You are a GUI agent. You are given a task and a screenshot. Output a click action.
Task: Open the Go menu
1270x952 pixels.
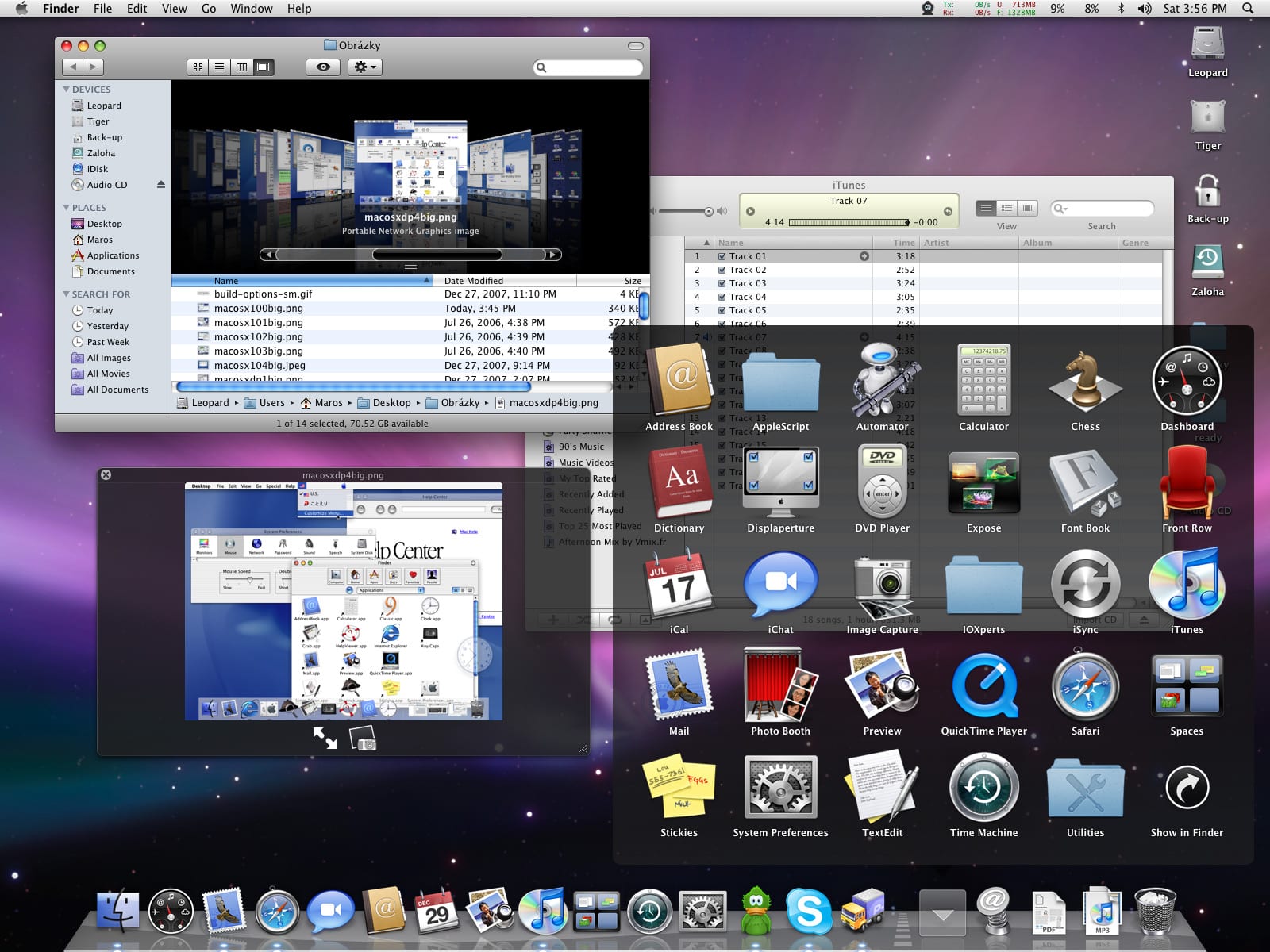point(209,9)
